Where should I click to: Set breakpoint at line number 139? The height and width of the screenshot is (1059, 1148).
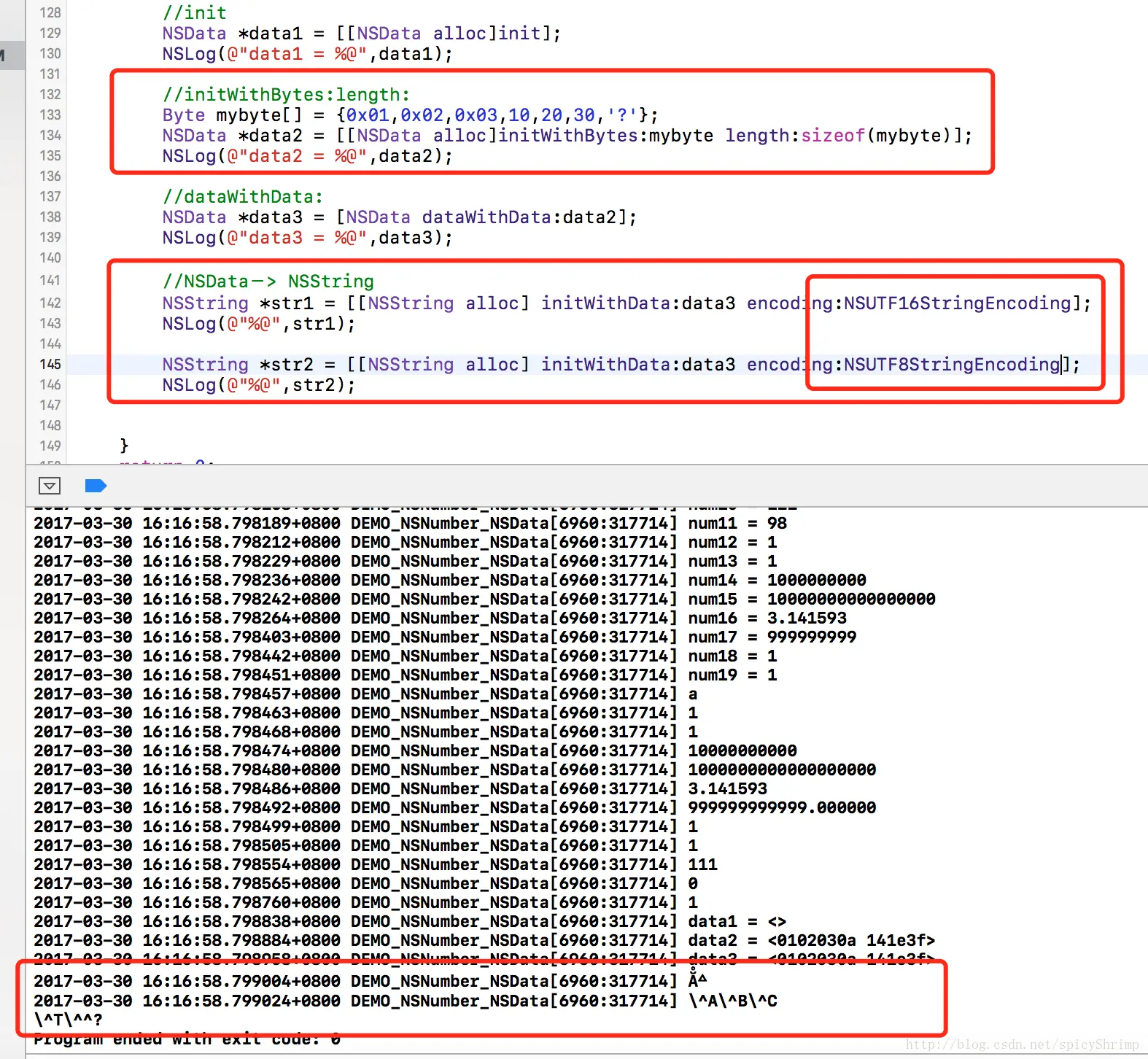click(50, 237)
